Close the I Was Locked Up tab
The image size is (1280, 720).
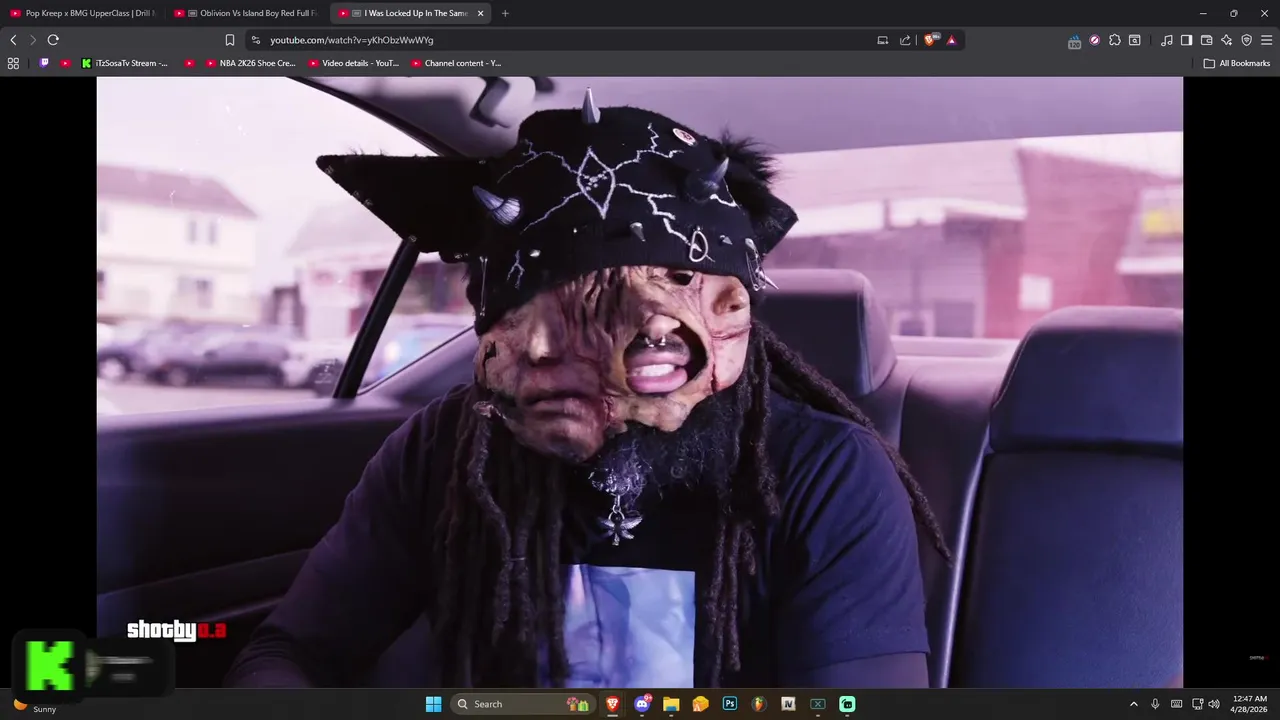(x=481, y=13)
